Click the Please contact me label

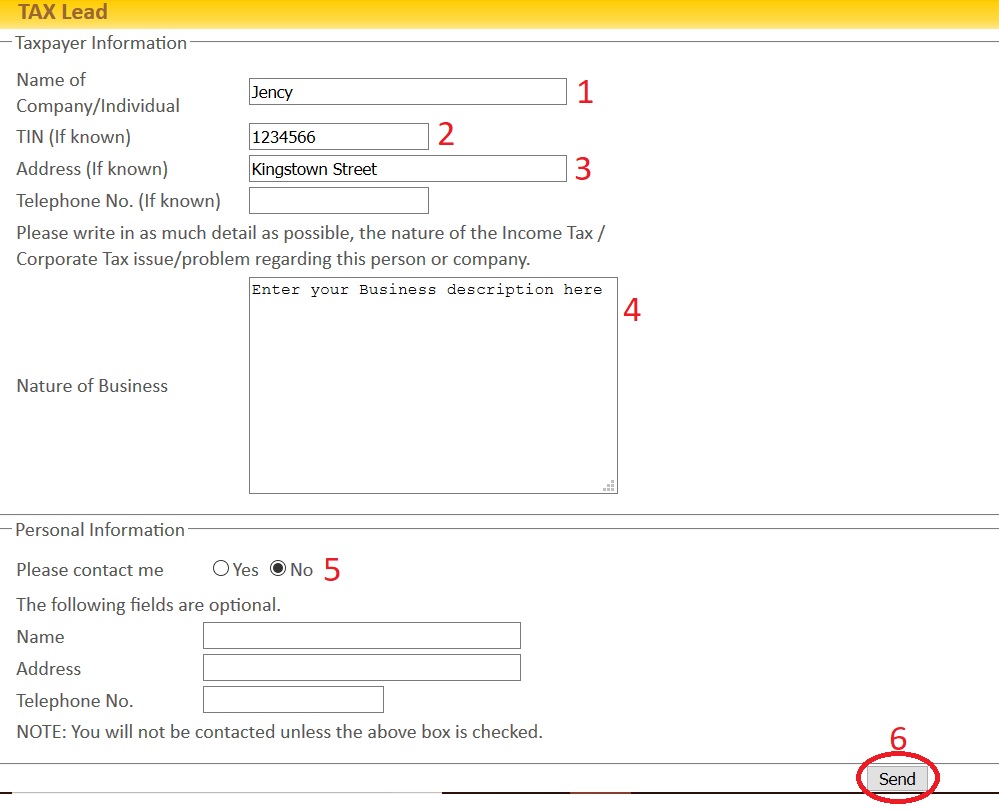tap(90, 570)
